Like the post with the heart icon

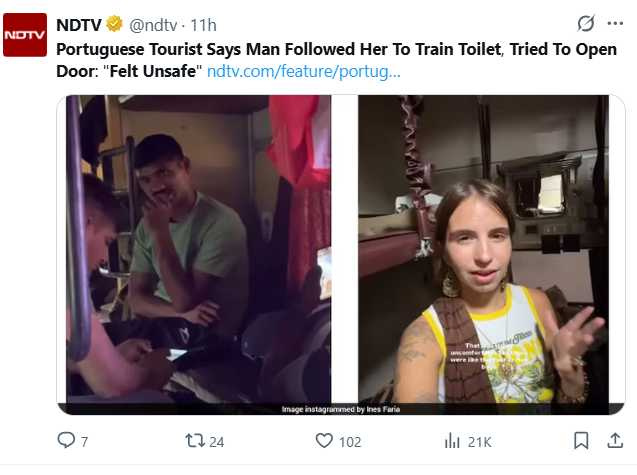pos(323,440)
